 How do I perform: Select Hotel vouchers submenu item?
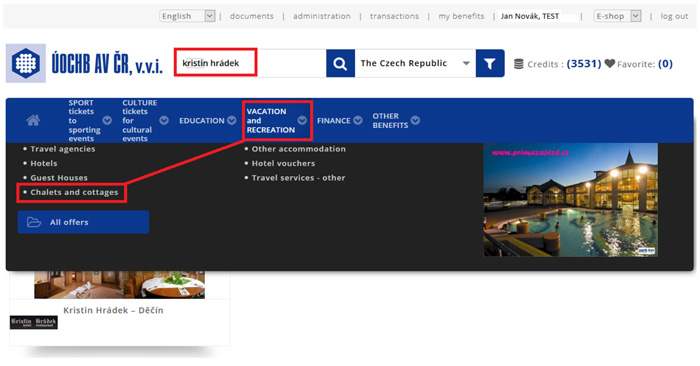coord(283,163)
